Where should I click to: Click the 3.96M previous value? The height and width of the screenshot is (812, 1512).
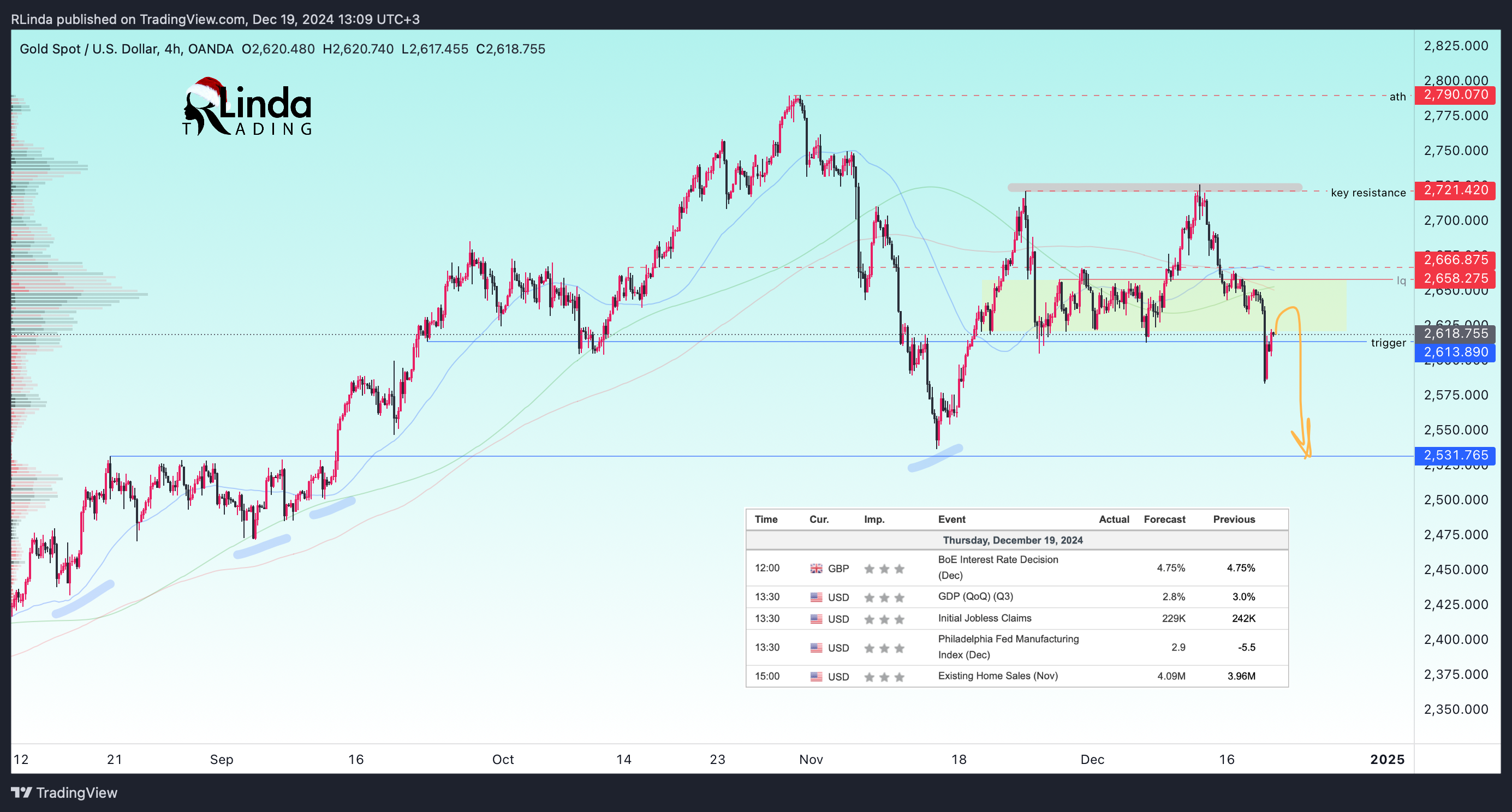(1241, 676)
